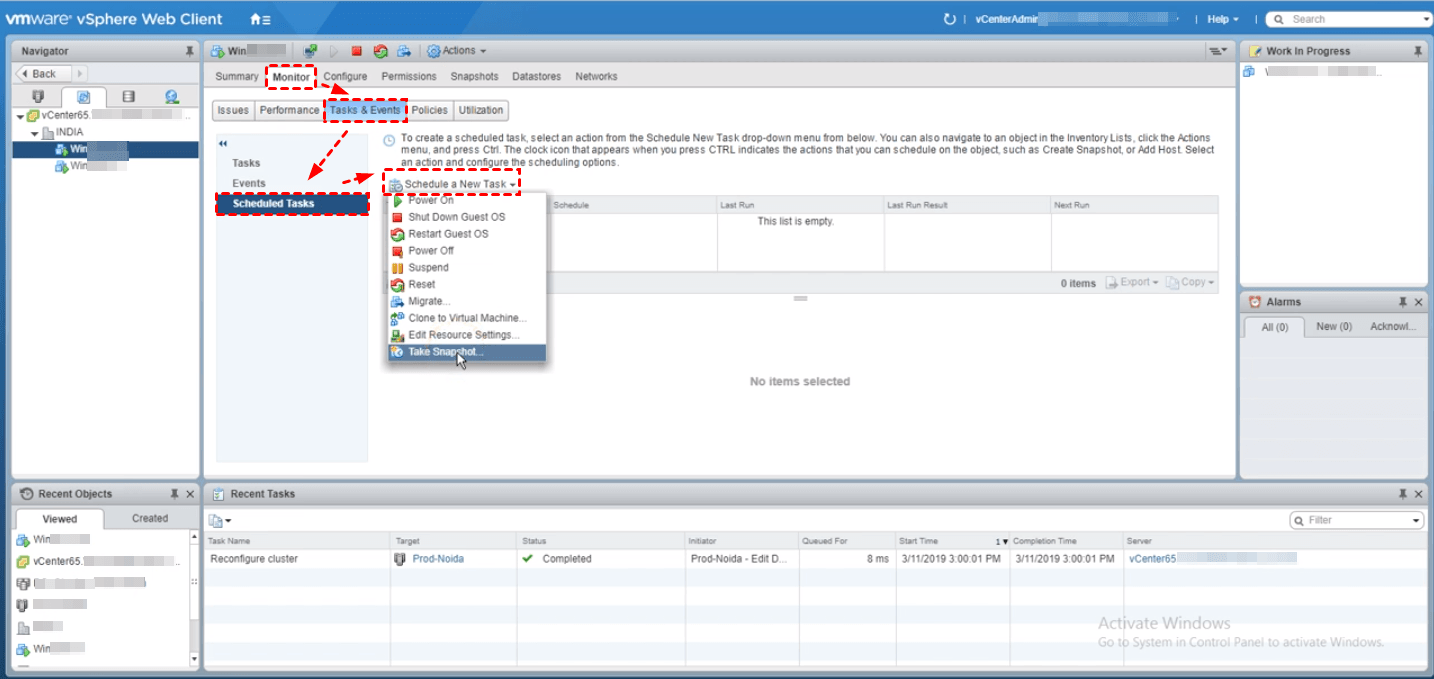Close the Alarms panel
1434x679 pixels.
click(x=1418, y=301)
